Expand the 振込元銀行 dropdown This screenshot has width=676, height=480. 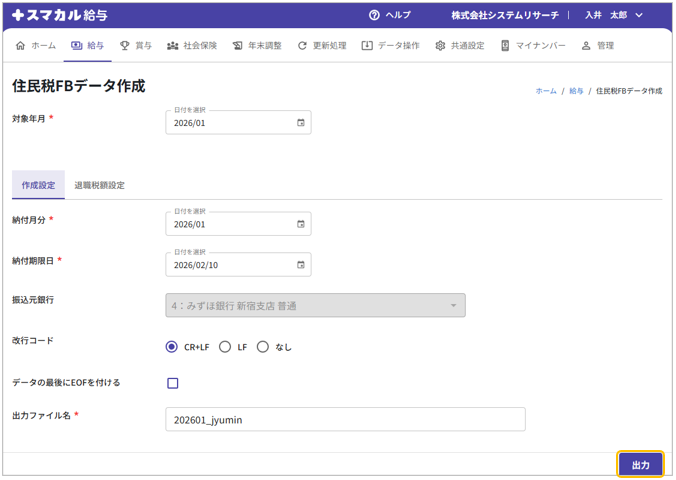[x=315, y=306]
